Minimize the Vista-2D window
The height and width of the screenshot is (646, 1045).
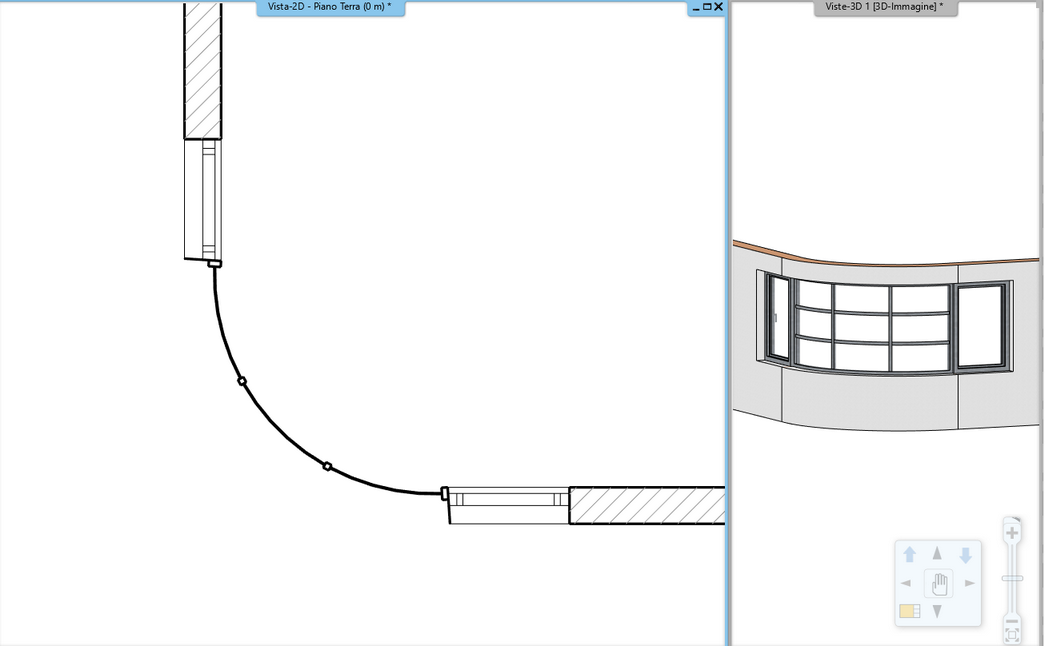696,7
